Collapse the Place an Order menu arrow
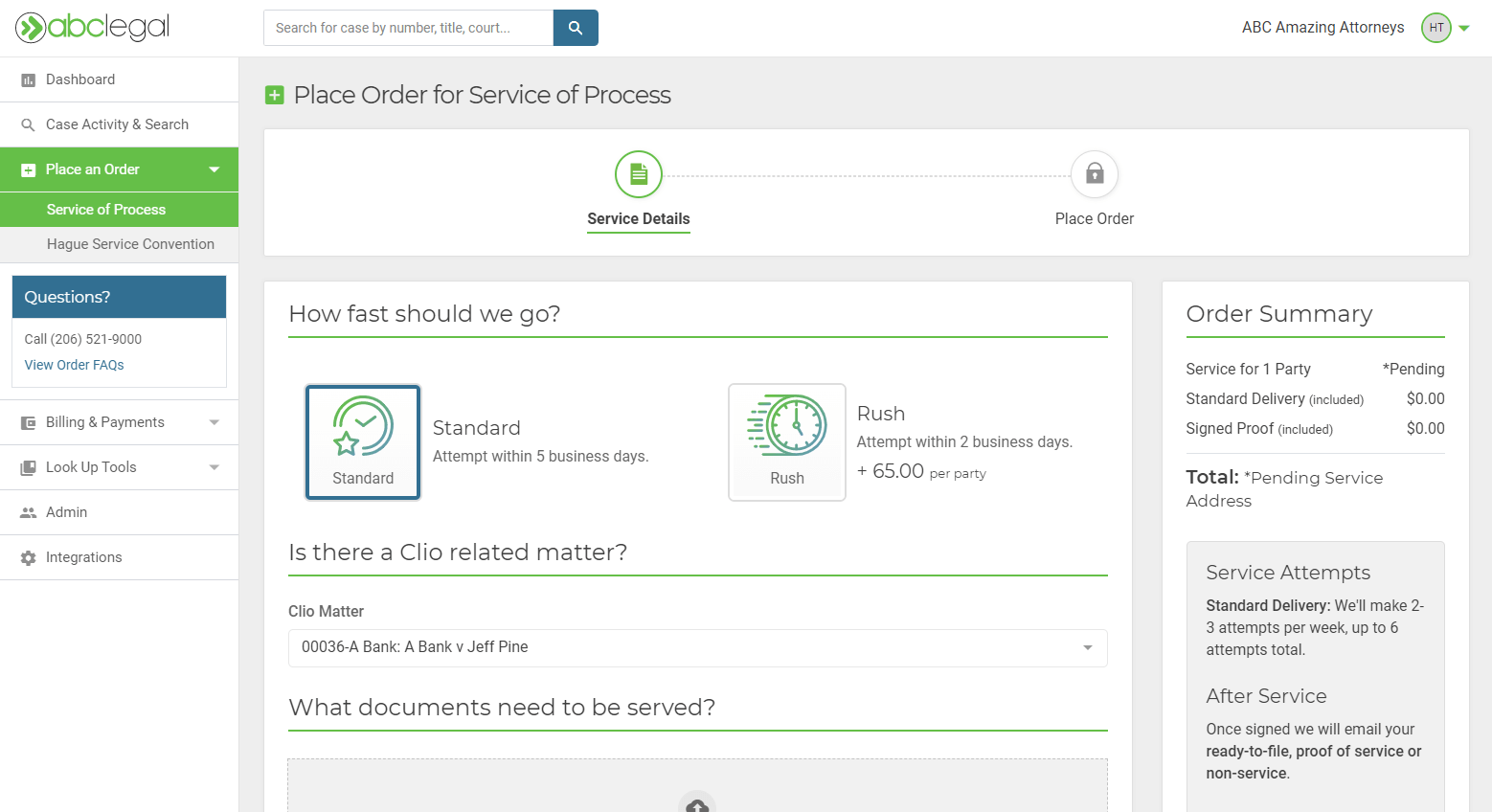The width and height of the screenshot is (1492, 812). (x=215, y=169)
